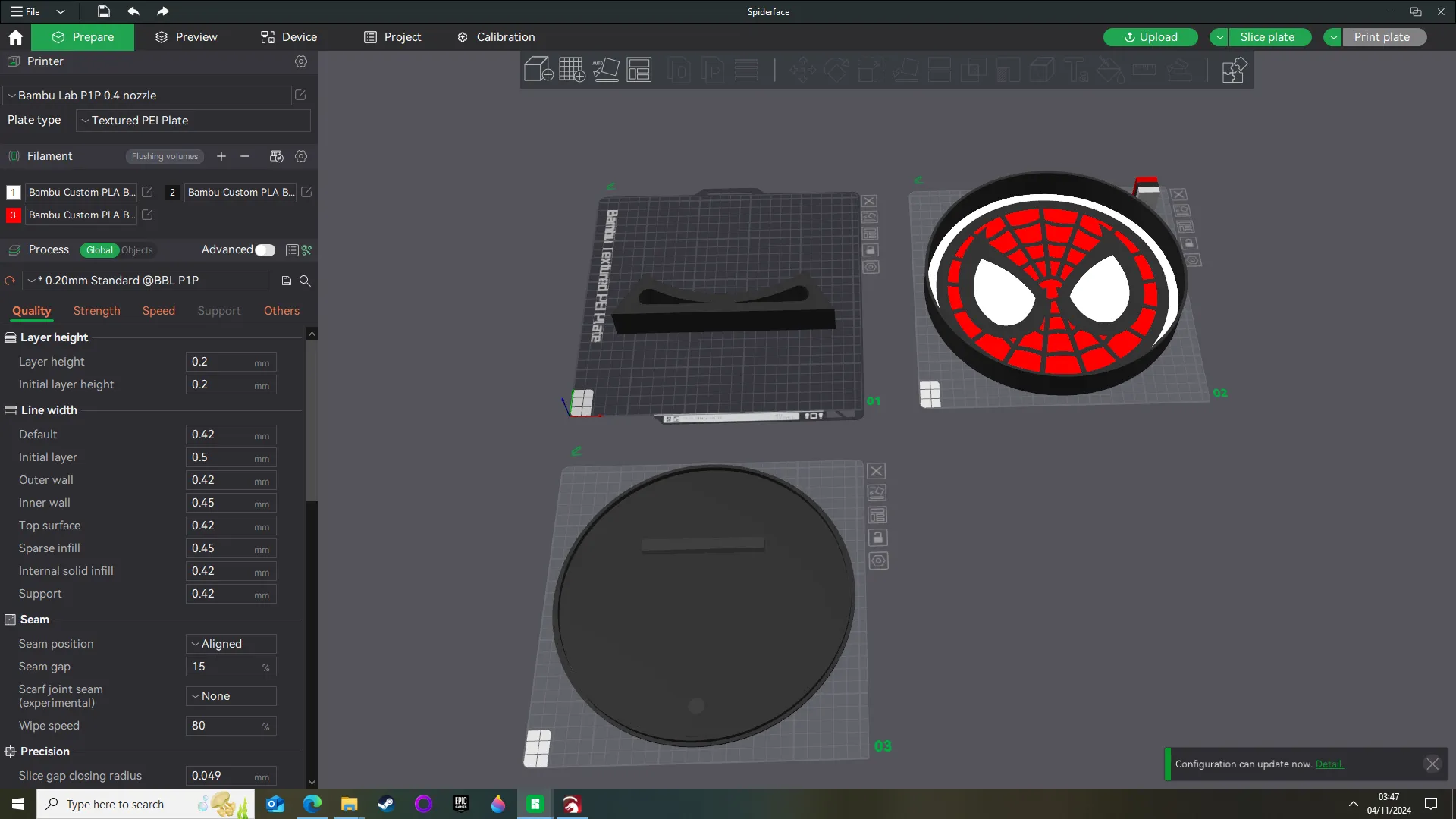1456x819 pixels.
Task: Open the 0.20mm Standard process preset dropdown
Action: click(146, 281)
